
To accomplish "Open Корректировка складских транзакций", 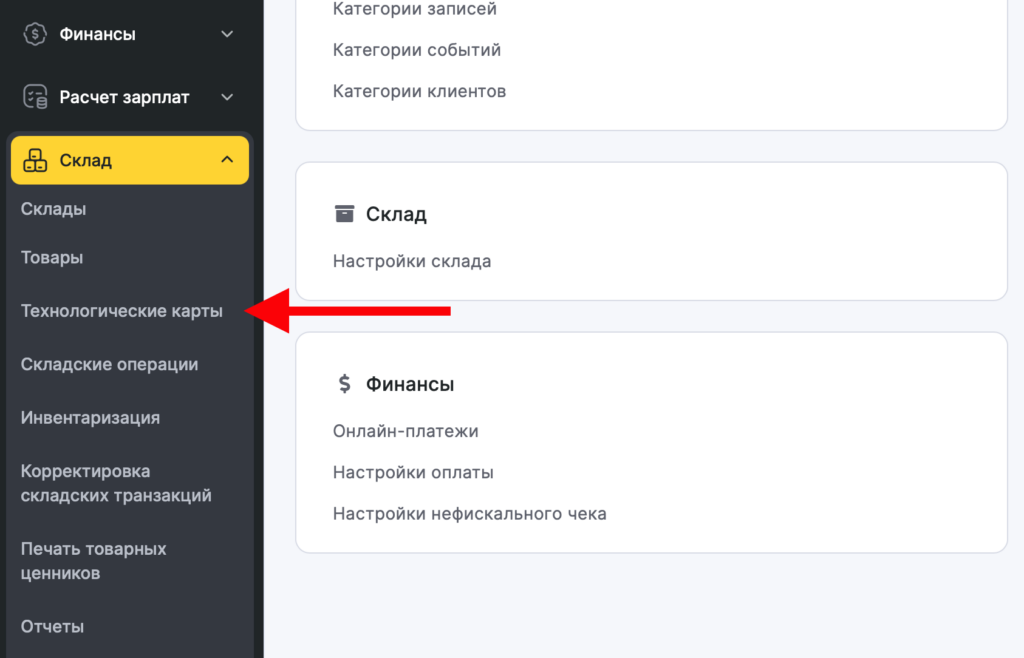I will 115,483.
